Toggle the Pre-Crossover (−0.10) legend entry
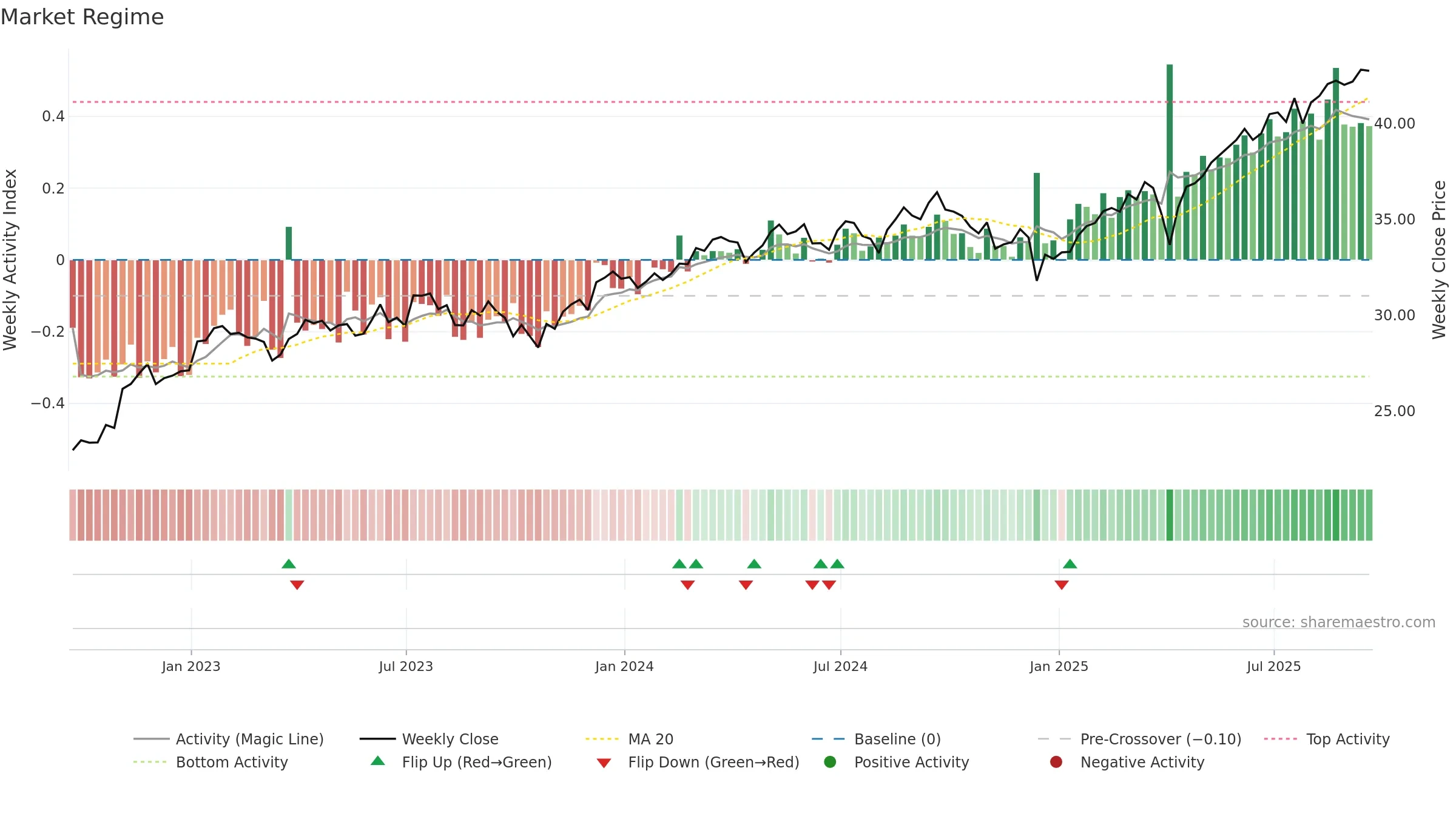The image size is (1456, 819). coord(1139,739)
